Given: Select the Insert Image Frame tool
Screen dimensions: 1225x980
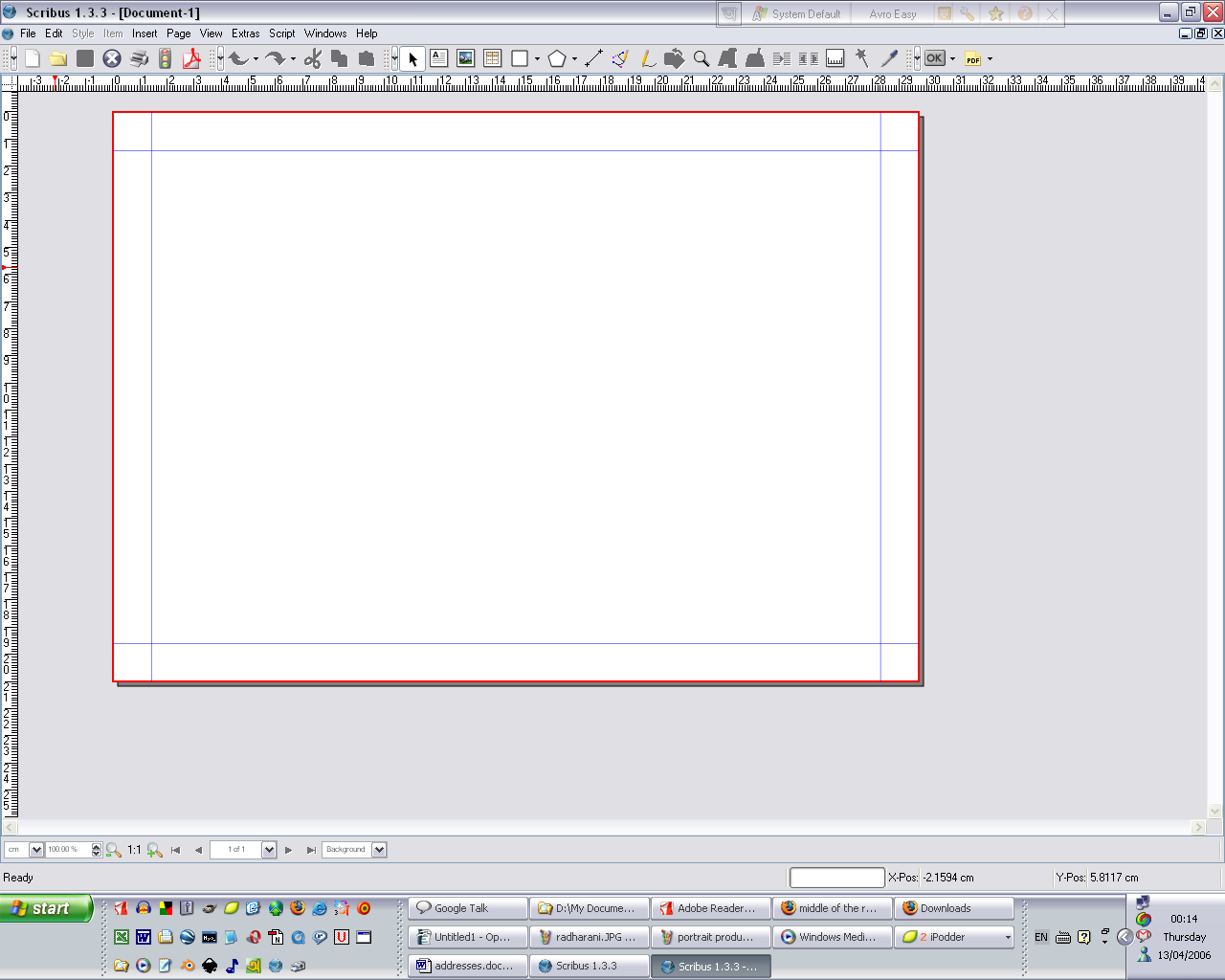Looking at the screenshot, I should pyautogui.click(x=466, y=58).
